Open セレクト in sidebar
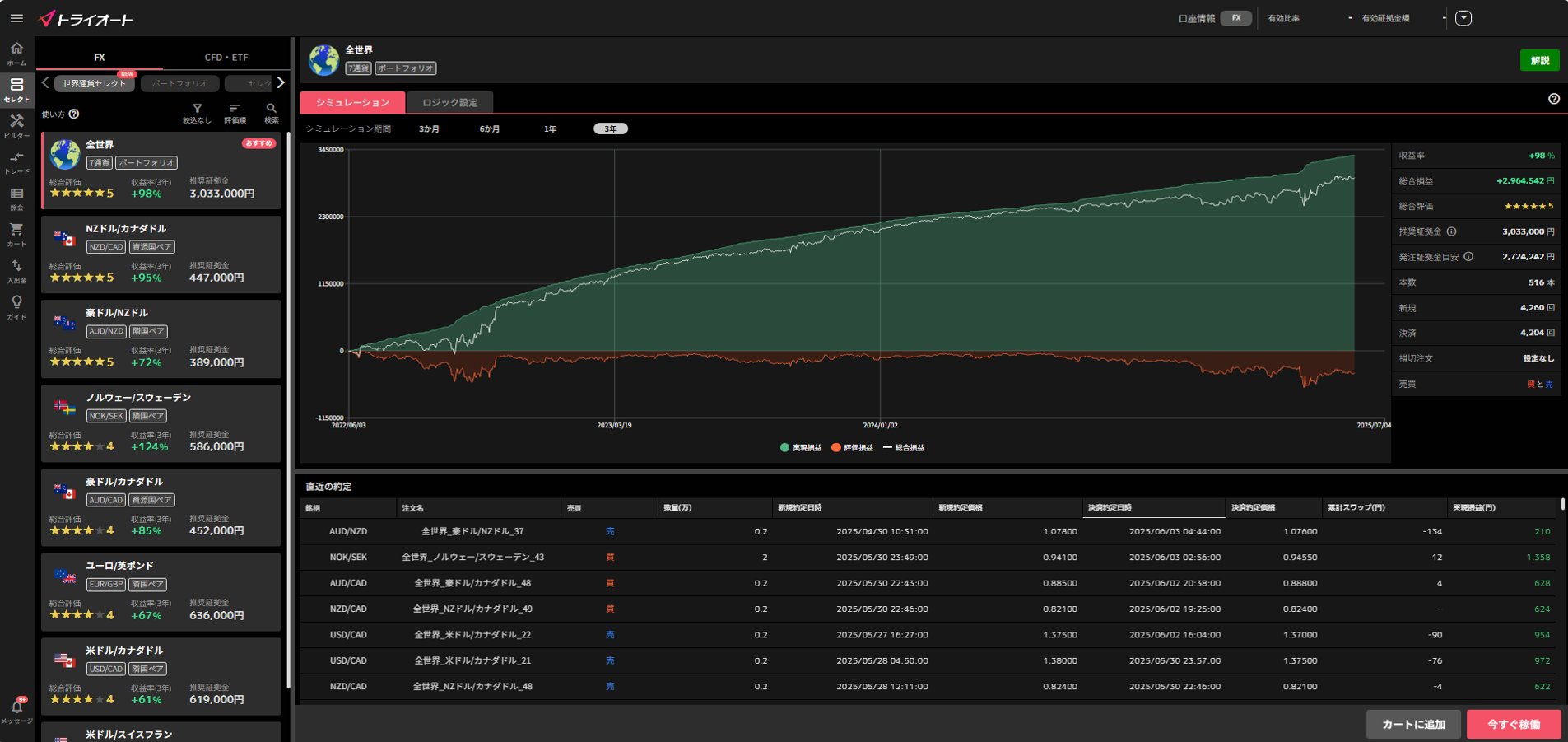Viewport: 1568px width, 742px height. click(x=16, y=90)
